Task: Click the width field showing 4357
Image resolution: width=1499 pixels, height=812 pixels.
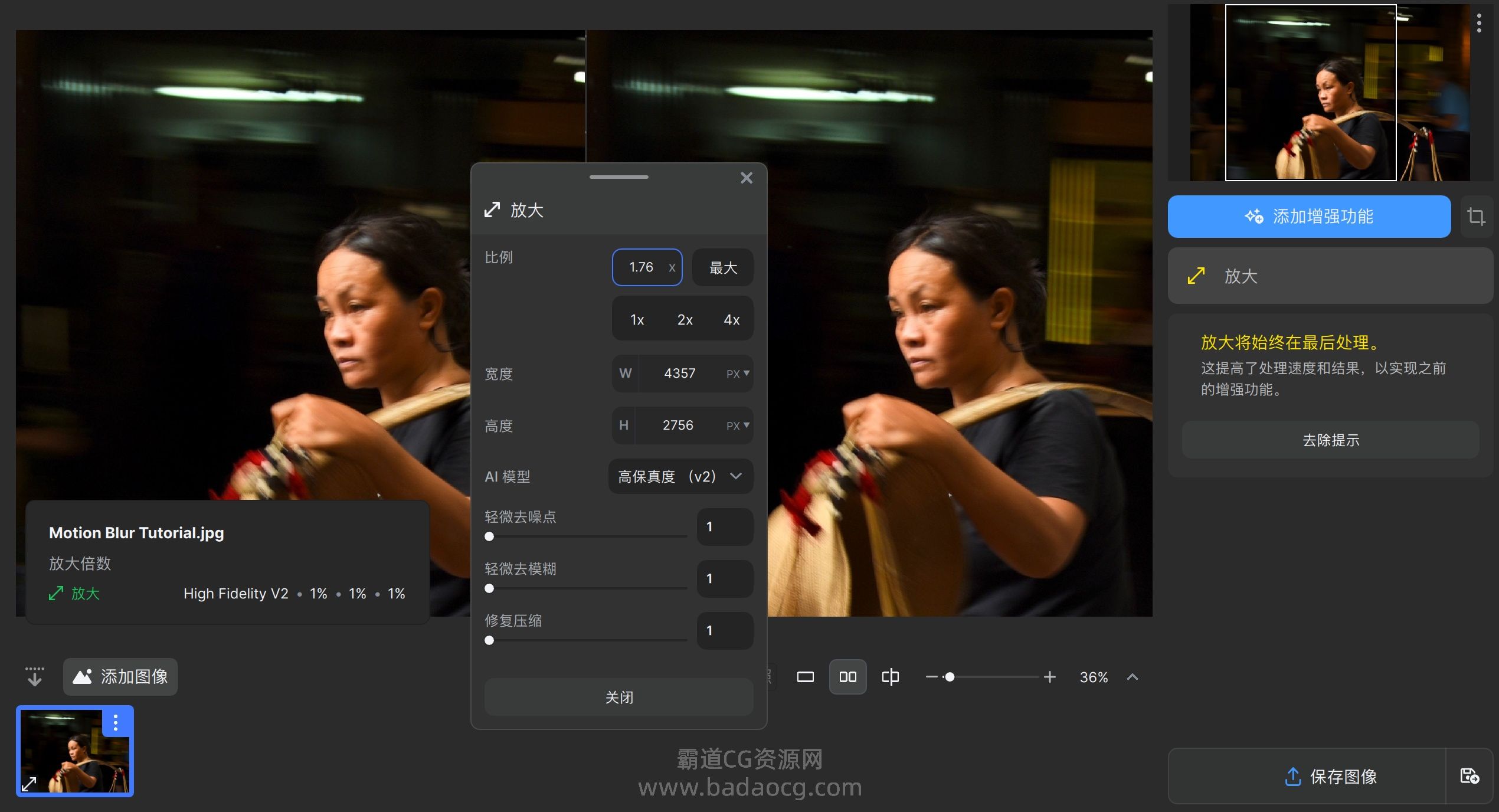Action: point(679,373)
